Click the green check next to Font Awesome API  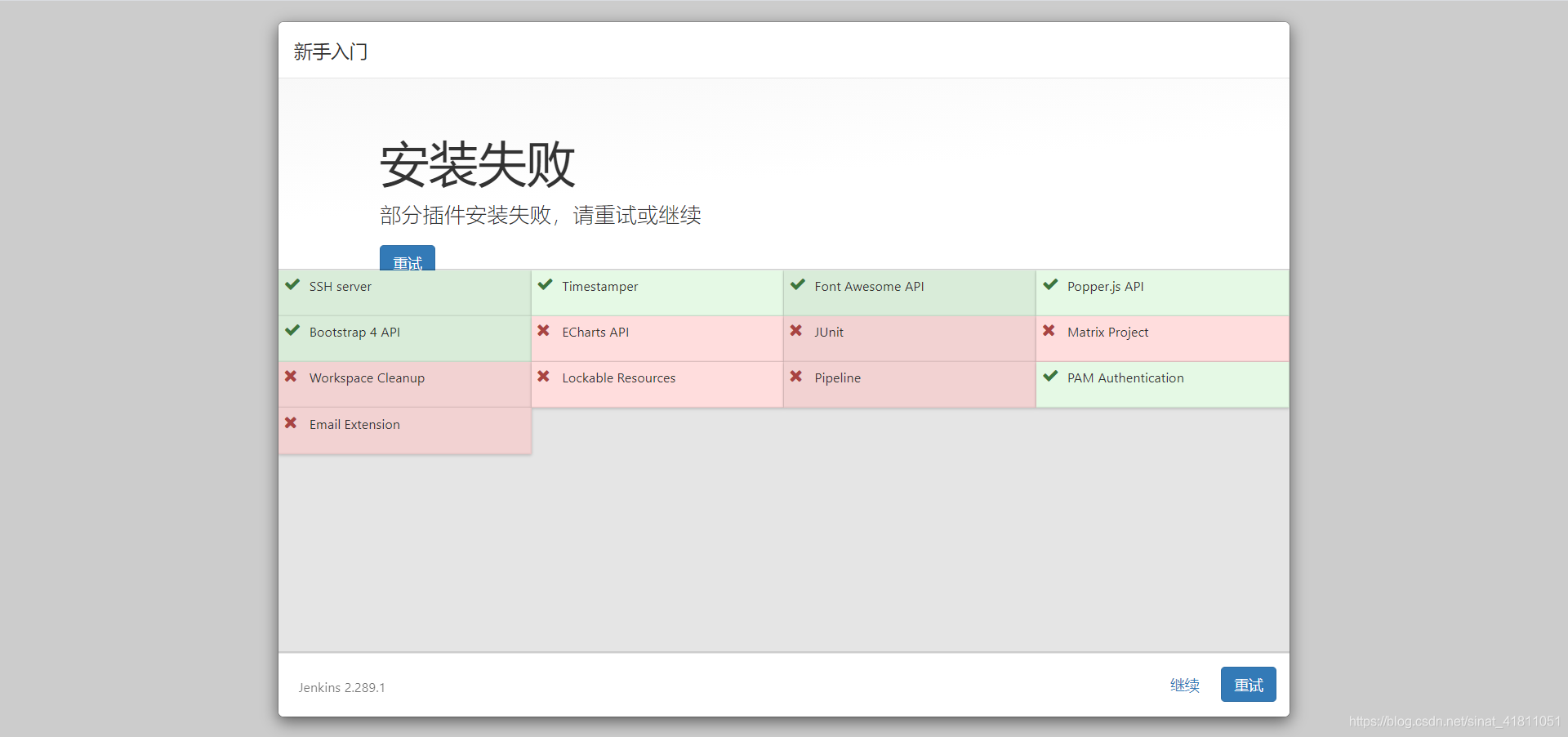(797, 284)
